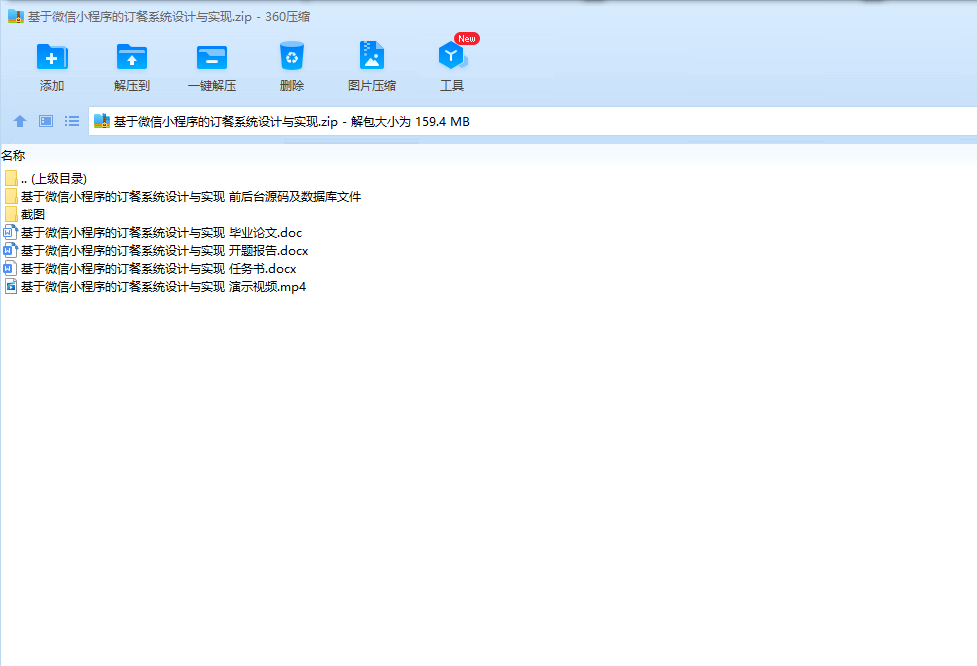Click the 名称 column header
This screenshot has height=666, width=977.
coord(13,155)
